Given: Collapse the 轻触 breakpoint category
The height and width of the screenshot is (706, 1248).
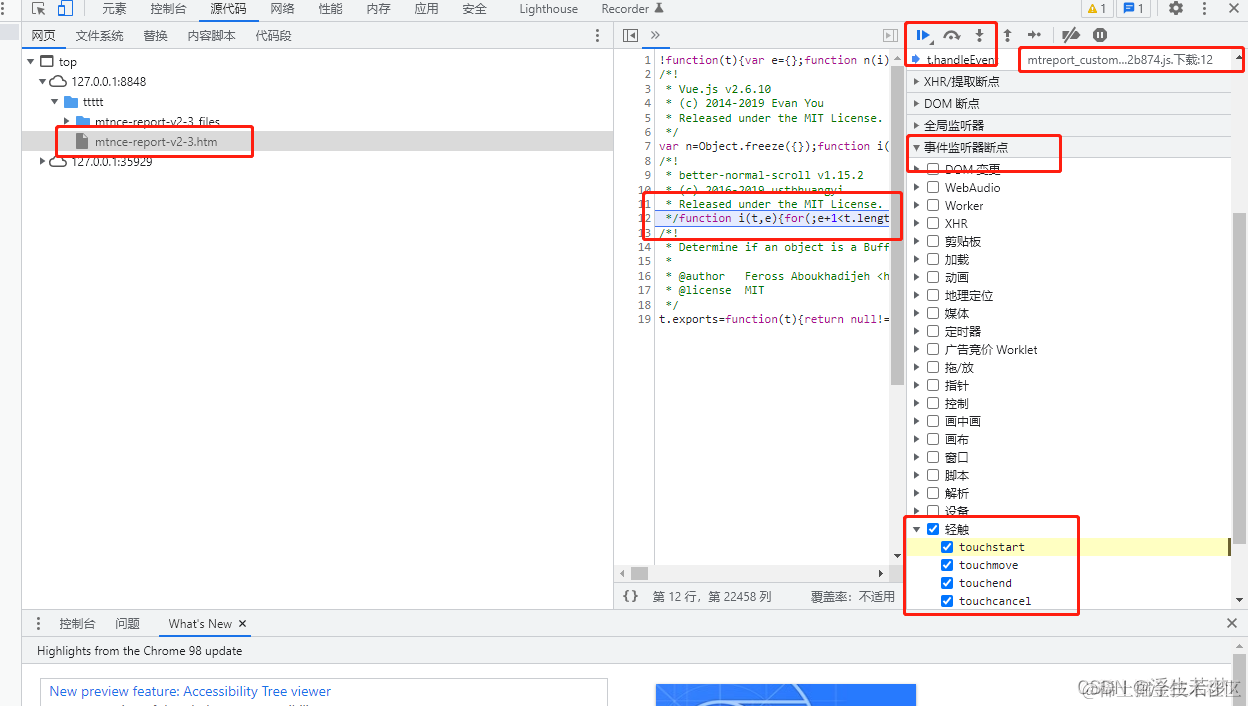Looking at the screenshot, I should [917, 529].
